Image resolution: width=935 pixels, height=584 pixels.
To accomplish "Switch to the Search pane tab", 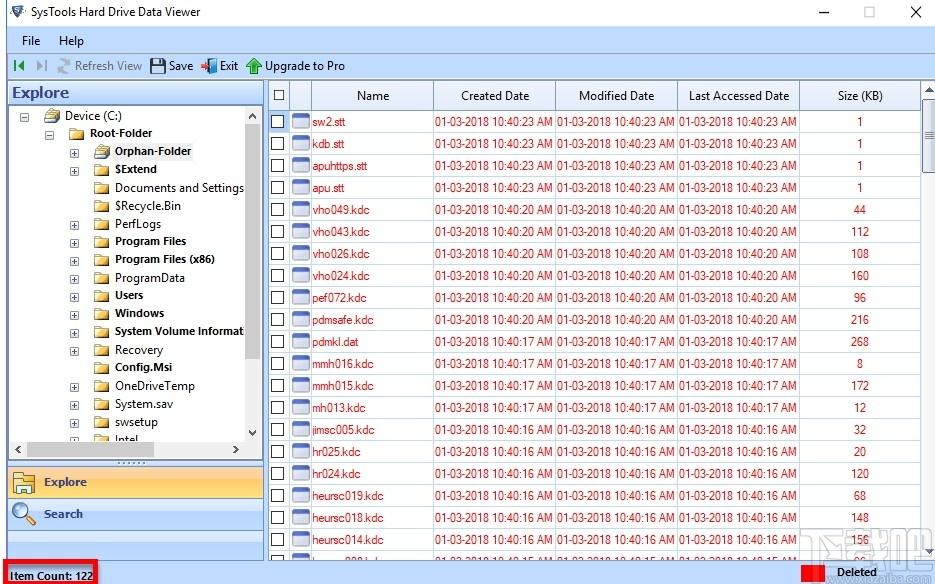I will (x=135, y=514).
